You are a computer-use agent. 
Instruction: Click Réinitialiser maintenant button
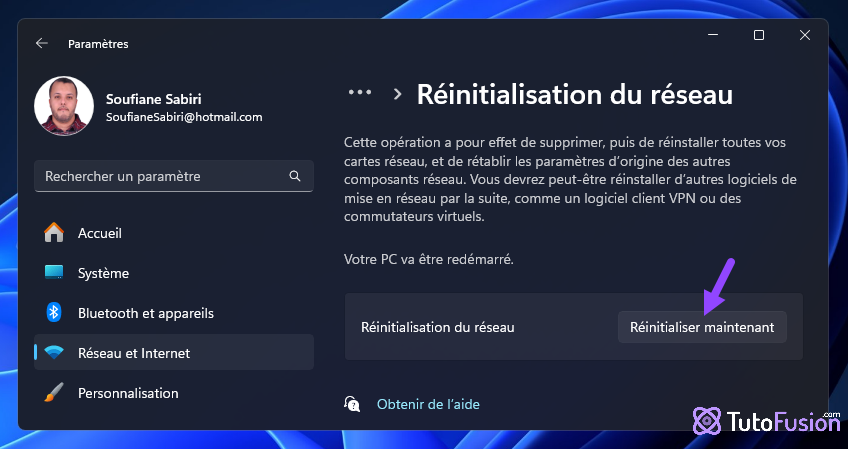click(x=702, y=327)
